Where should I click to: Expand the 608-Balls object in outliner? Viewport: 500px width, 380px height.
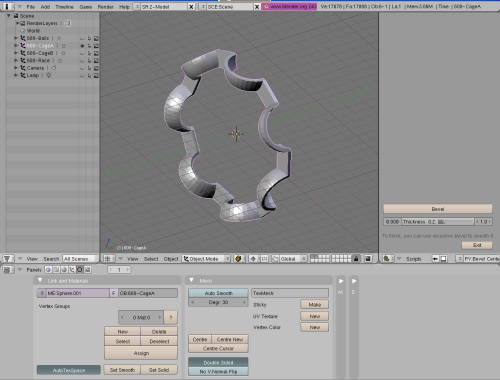pos(16,38)
